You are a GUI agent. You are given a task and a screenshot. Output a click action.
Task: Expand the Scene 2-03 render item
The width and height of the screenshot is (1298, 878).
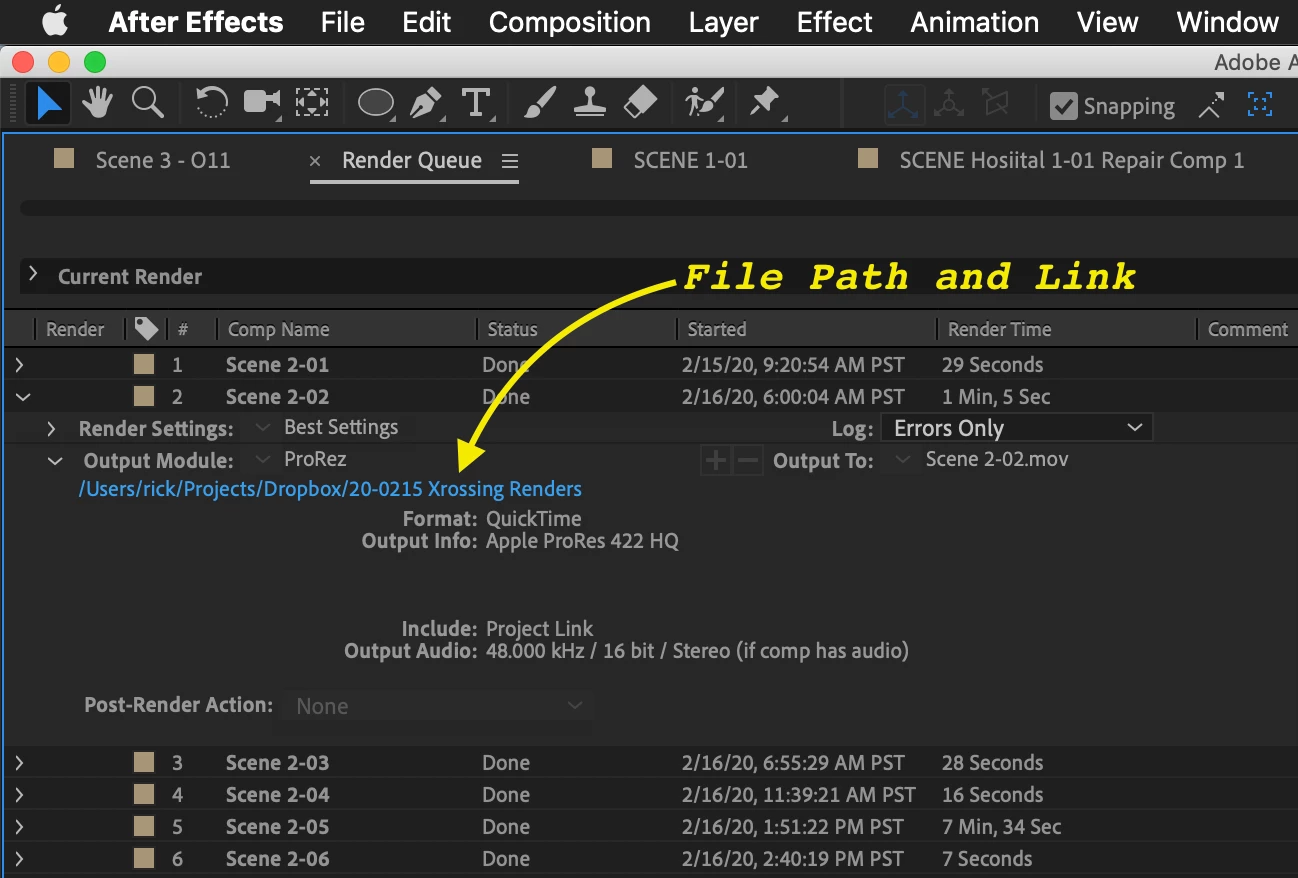[x=20, y=763]
